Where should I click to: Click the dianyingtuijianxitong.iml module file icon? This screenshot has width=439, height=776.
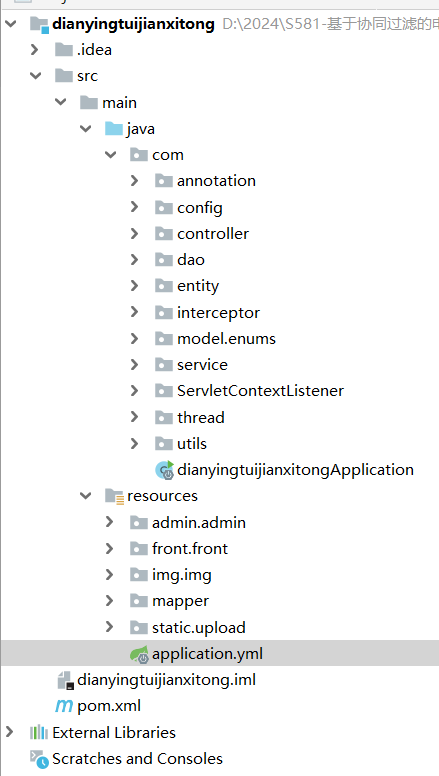(x=65, y=680)
